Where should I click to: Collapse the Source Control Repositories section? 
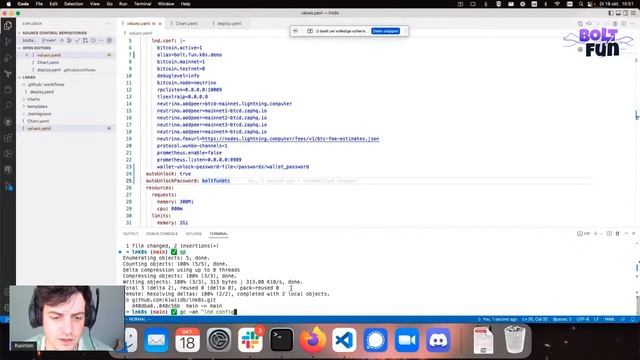[x=54, y=33]
